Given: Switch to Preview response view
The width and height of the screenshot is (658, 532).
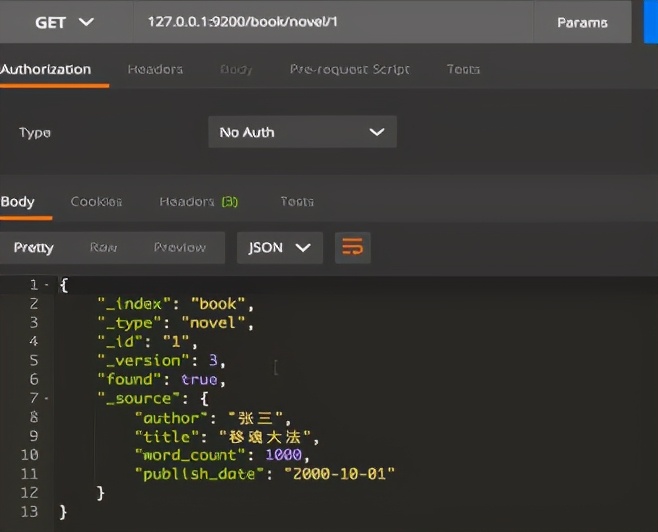Looking at the screenshot, I should pyautogui.click(x=180, y=248).
